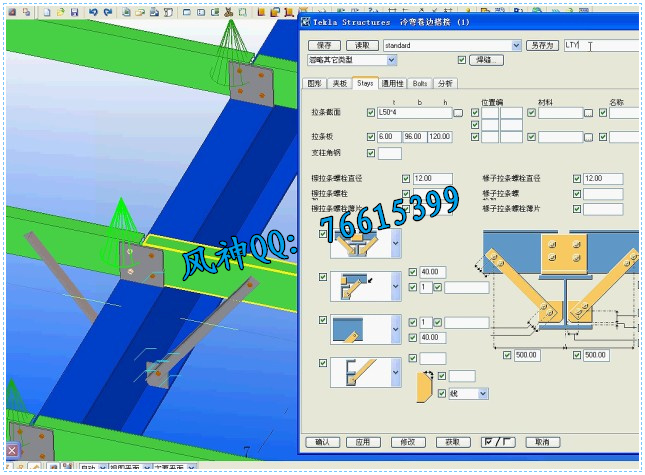The height and width of the screenshot is (475, 645).
Task: Expand the 'standard' saved settings dropdown
Action: tap(516, 45)
